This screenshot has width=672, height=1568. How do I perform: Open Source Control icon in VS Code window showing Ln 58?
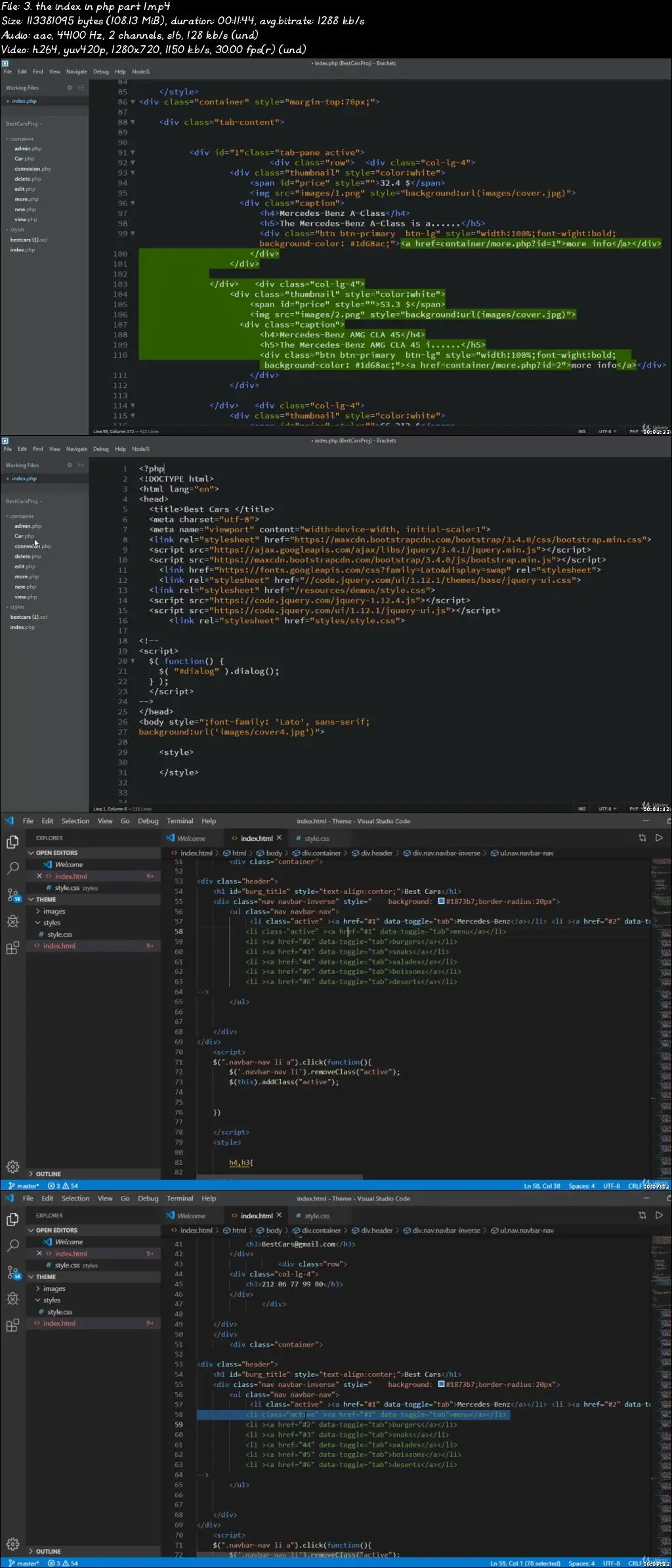click(x=13, y=895)
